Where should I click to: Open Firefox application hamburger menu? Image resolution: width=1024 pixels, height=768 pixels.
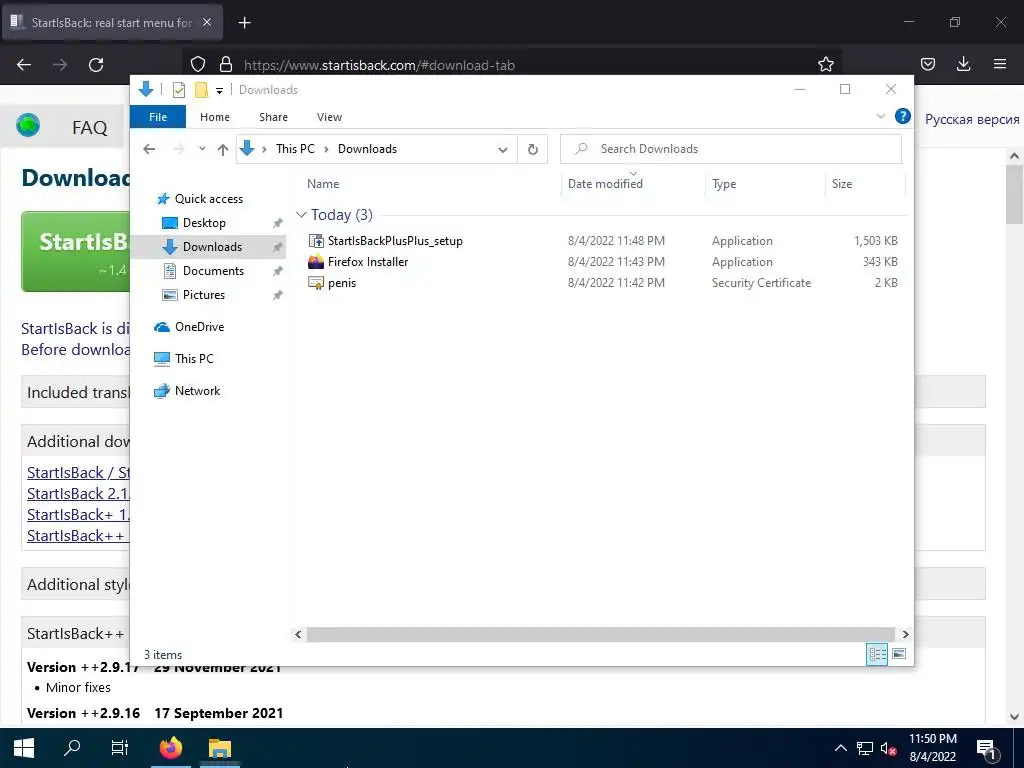pos(1000,65)
